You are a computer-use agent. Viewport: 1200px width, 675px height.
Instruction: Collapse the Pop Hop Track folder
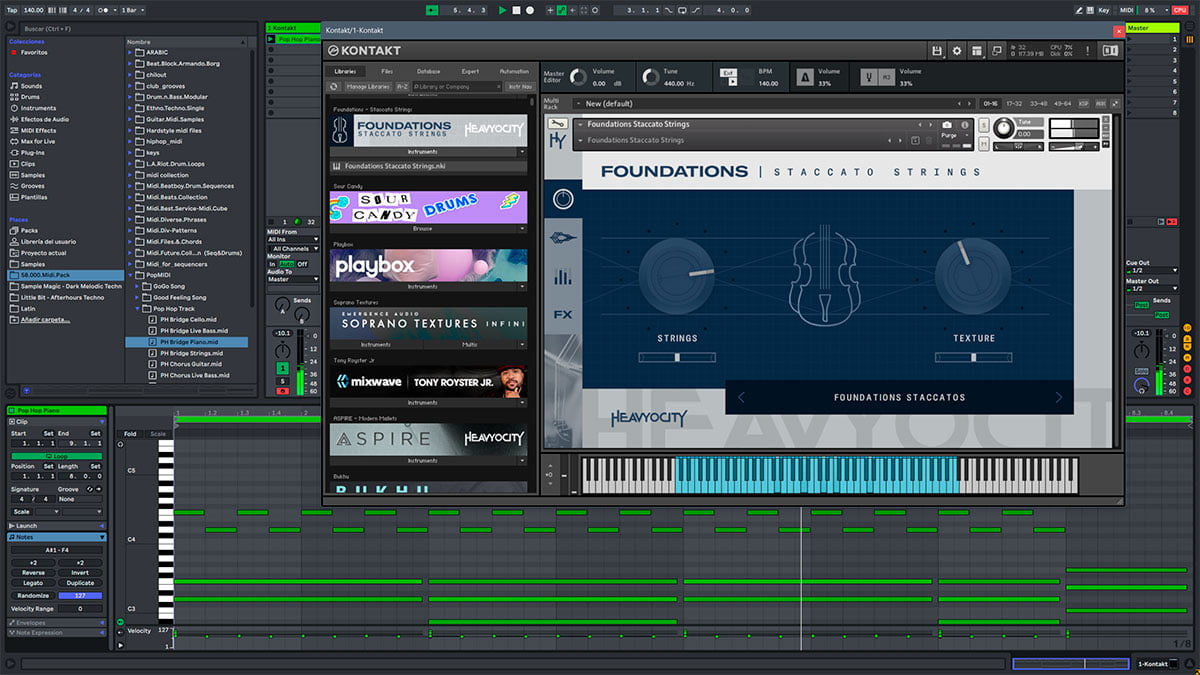(x=138, y=308)
